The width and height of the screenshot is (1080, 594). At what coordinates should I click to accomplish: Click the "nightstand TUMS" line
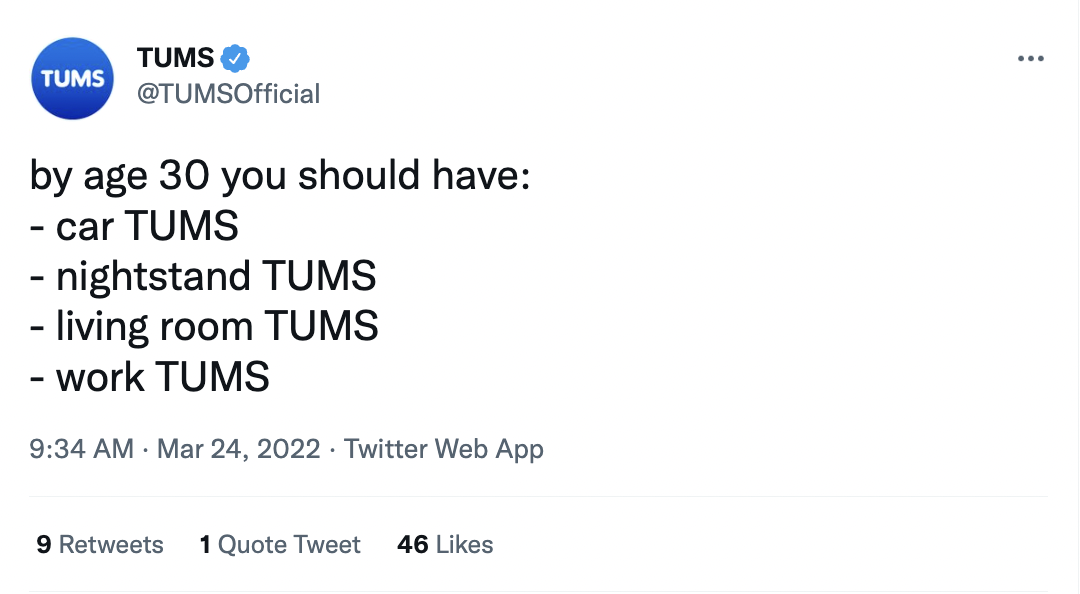click(x=203, y=277)
